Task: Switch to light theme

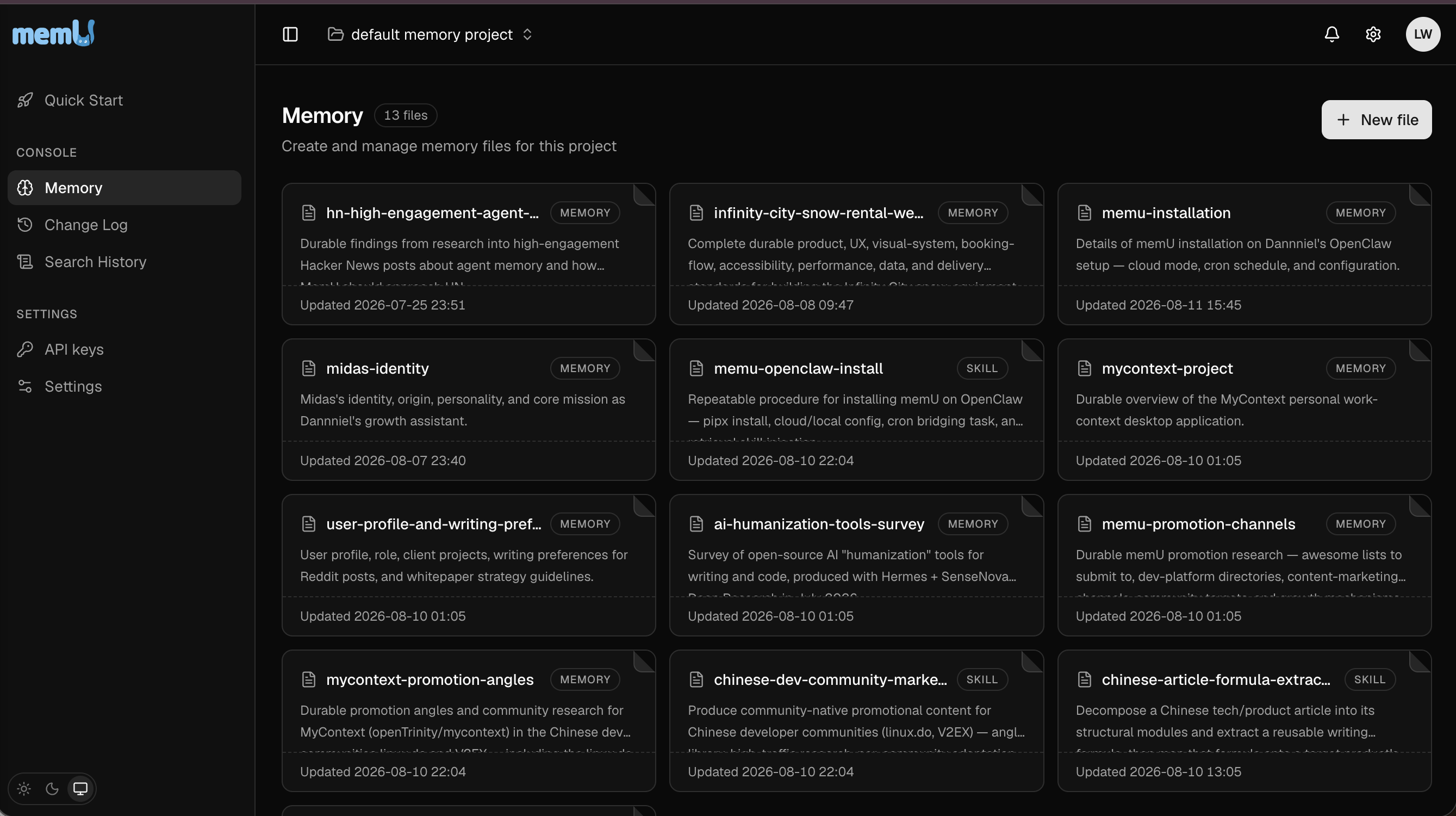Action: tap(24, 788)
